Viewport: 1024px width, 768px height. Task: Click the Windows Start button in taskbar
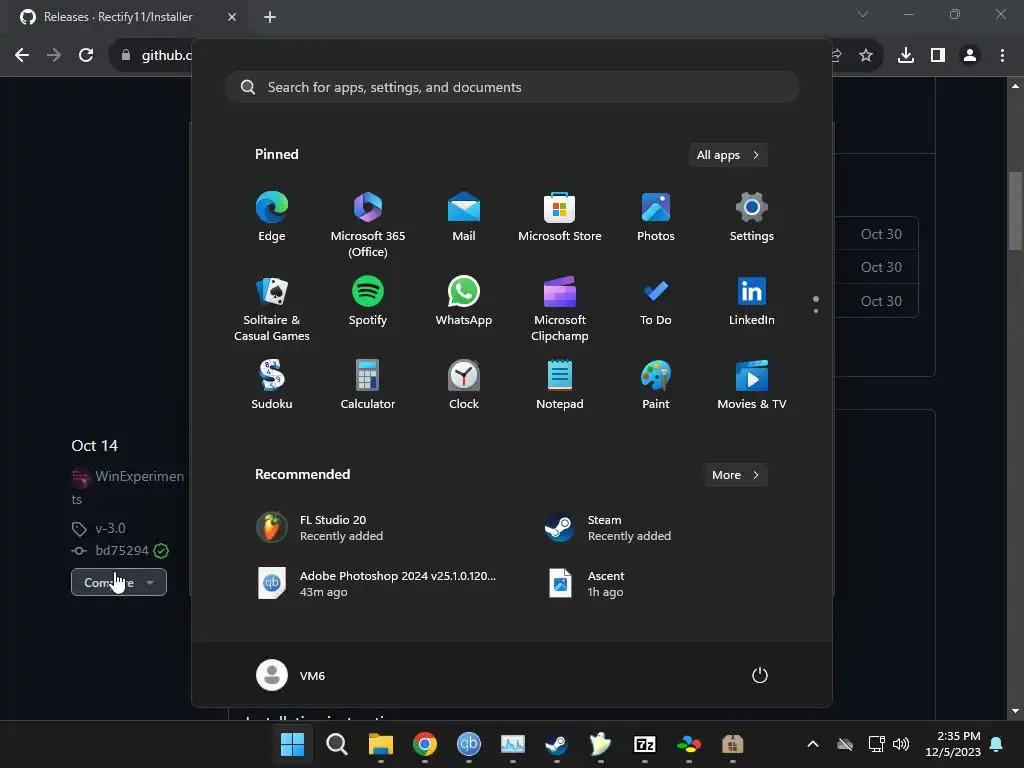click(293, 744)
